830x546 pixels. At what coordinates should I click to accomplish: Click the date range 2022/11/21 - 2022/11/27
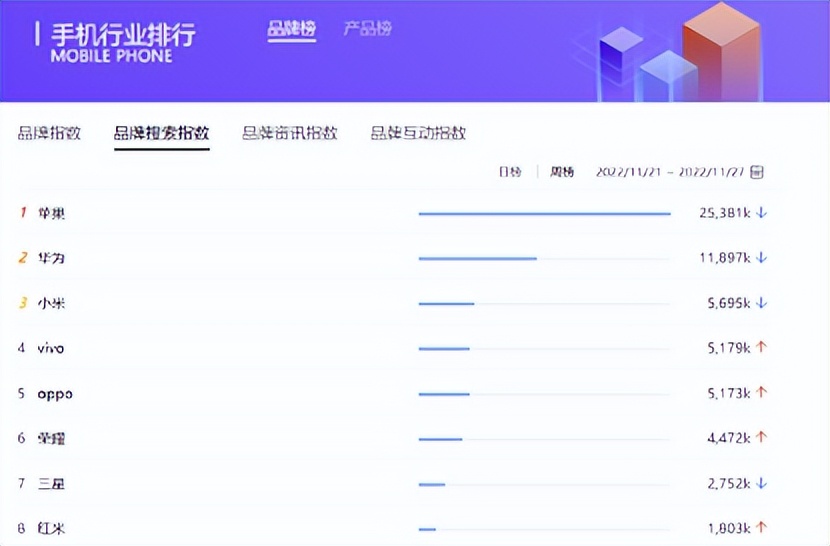[670, 172]
